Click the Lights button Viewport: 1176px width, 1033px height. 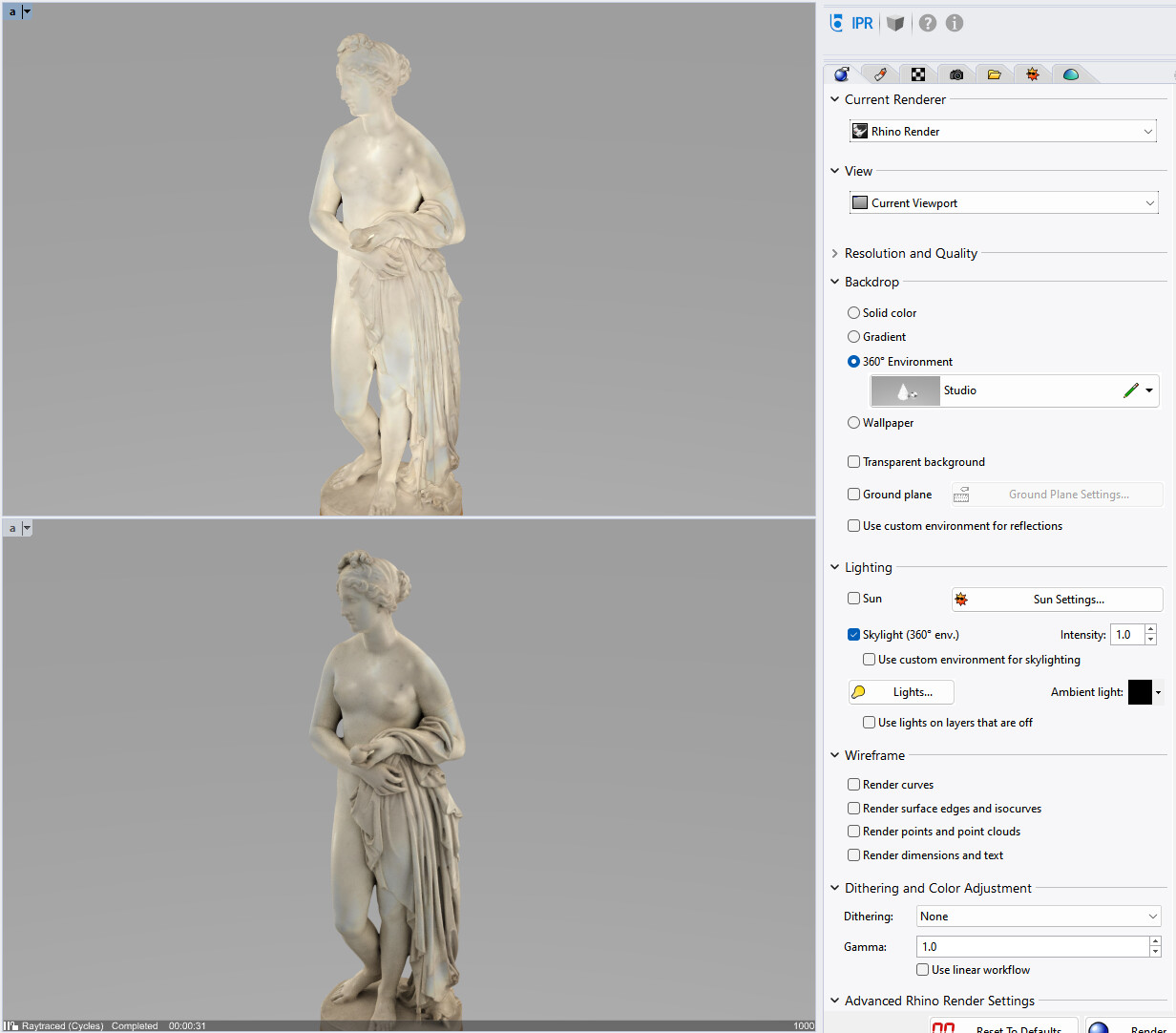(900, 691)
